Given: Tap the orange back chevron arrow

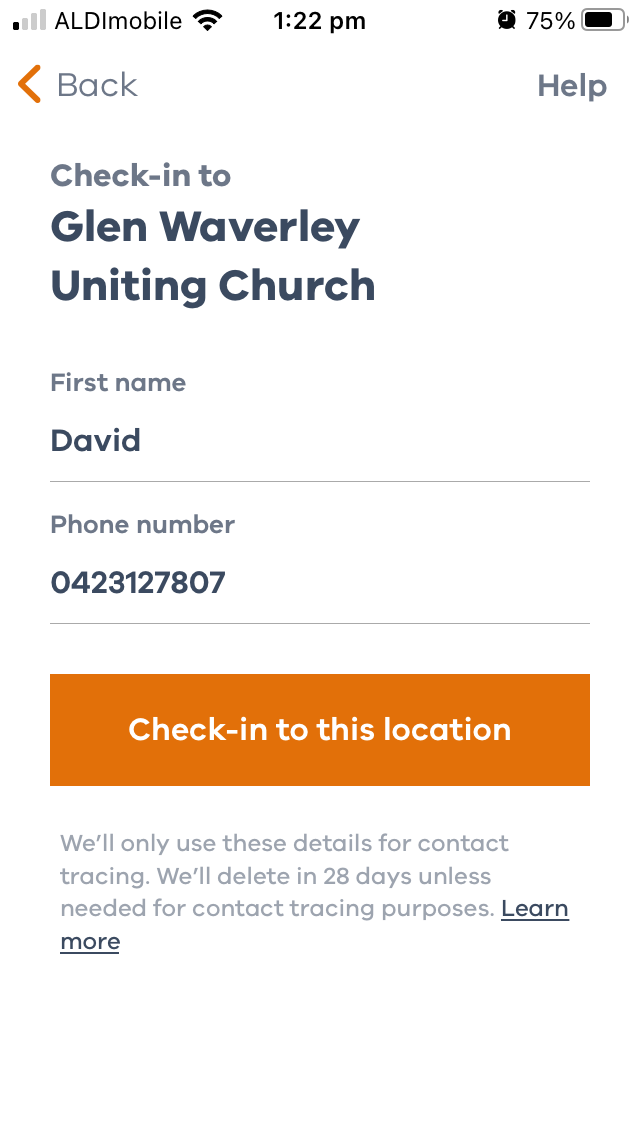Looking at the screenshot, I should click(x=30, y=84).
